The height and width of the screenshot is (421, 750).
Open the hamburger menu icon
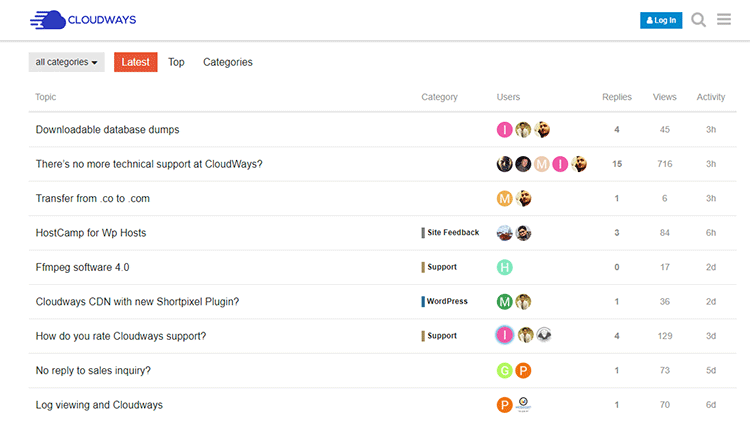click(724, 19)
